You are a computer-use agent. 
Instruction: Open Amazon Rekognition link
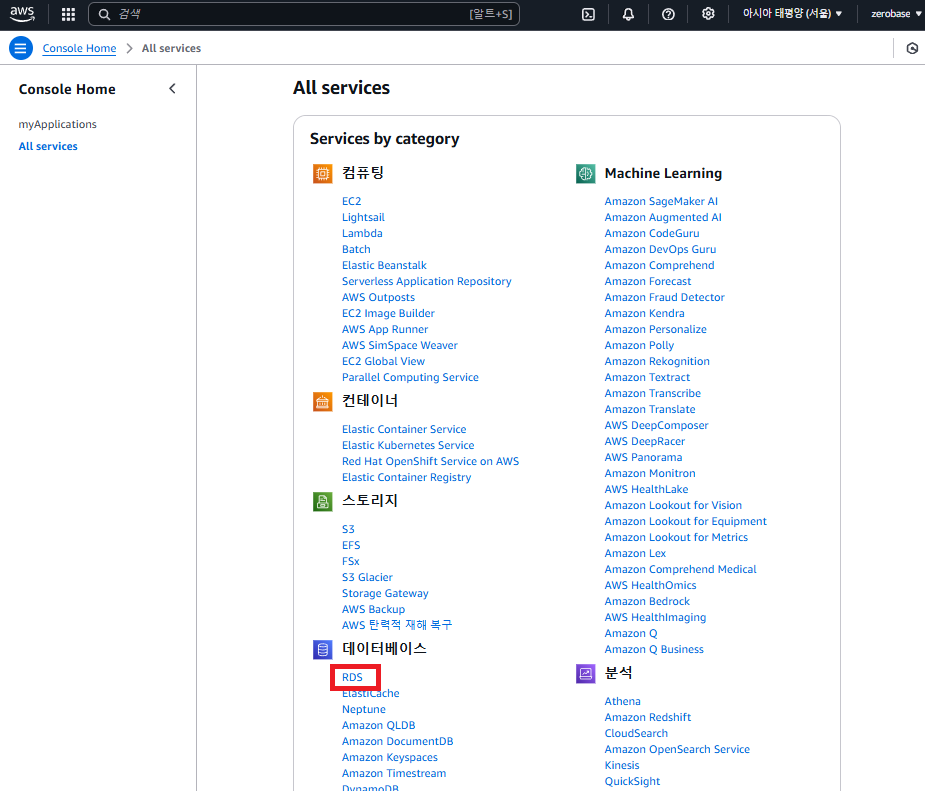click(x=657, y=361)
